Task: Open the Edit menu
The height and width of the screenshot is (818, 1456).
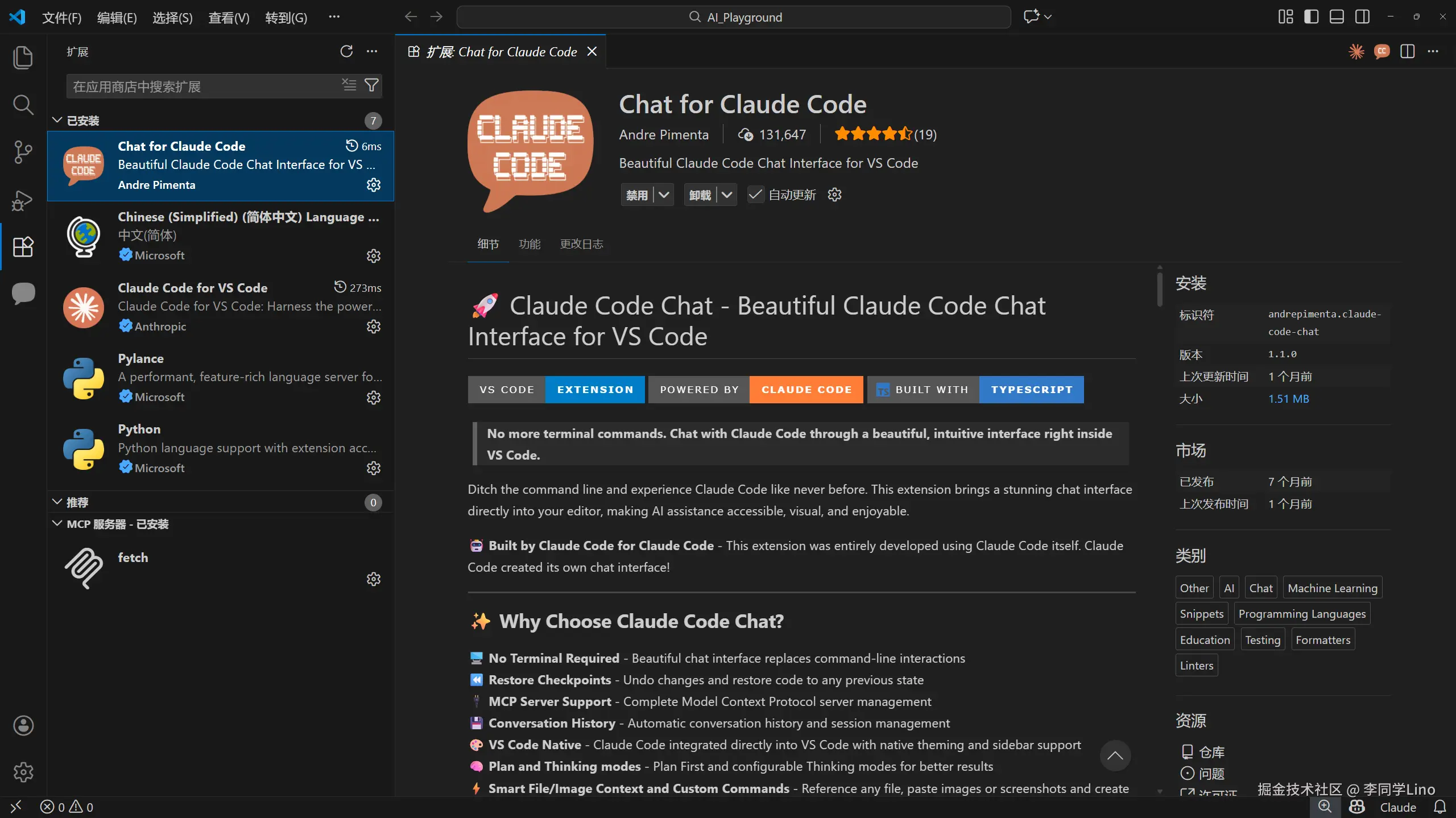Action: pos(117,18)
